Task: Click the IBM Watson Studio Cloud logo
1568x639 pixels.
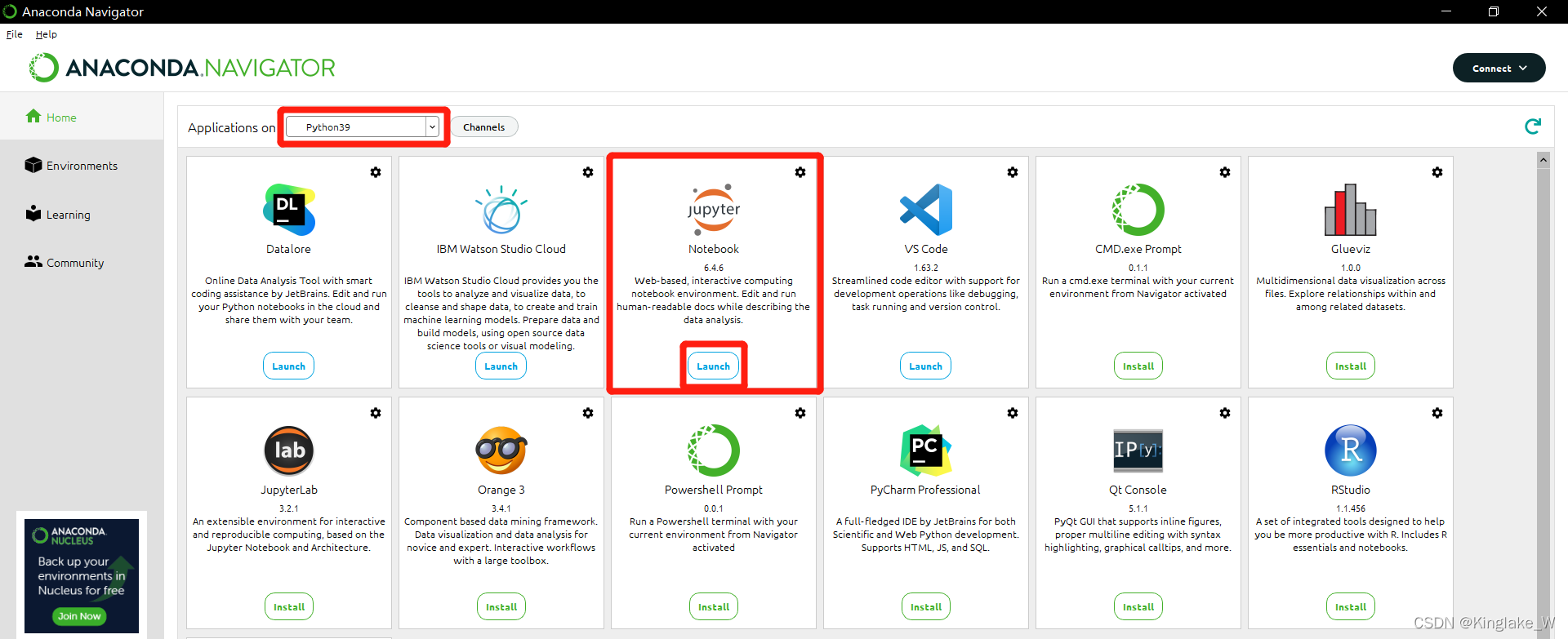Action: pos(501,210)
